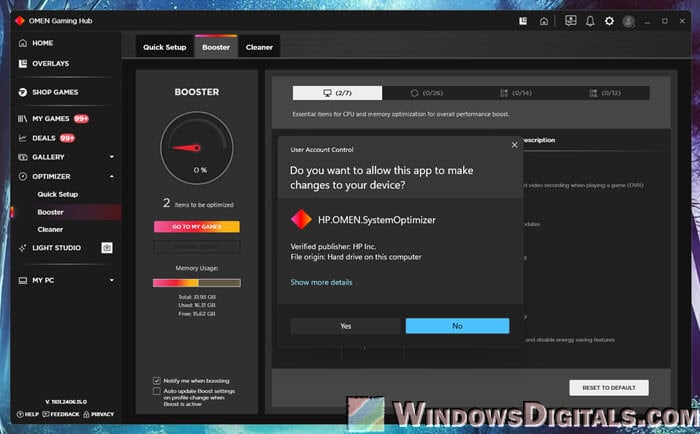Click the OPTIMIZER gauge icon
This screenshot has height=434, width=700.
point(23,176)
